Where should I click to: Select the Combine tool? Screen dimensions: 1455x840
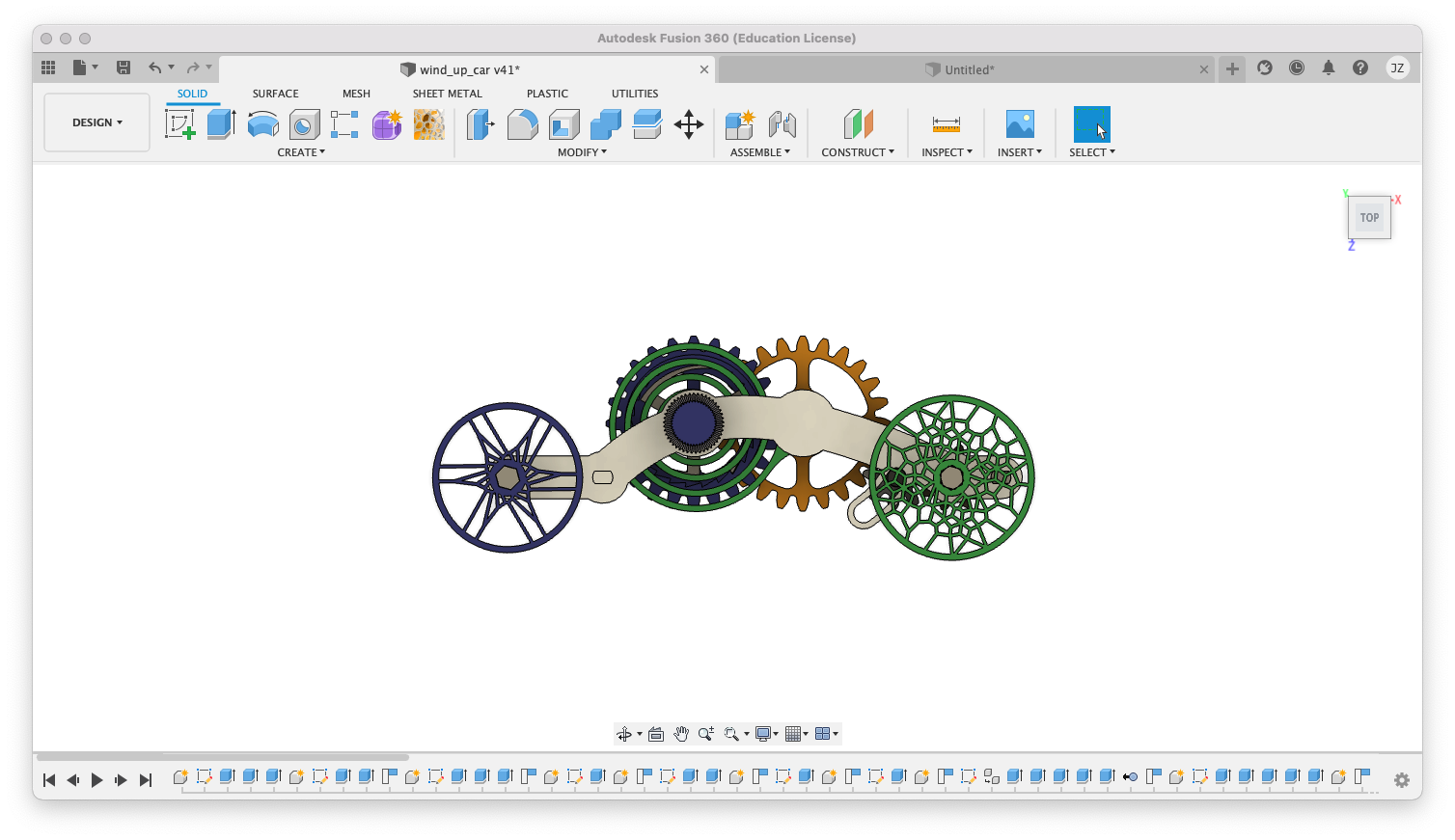coord(606,124)
